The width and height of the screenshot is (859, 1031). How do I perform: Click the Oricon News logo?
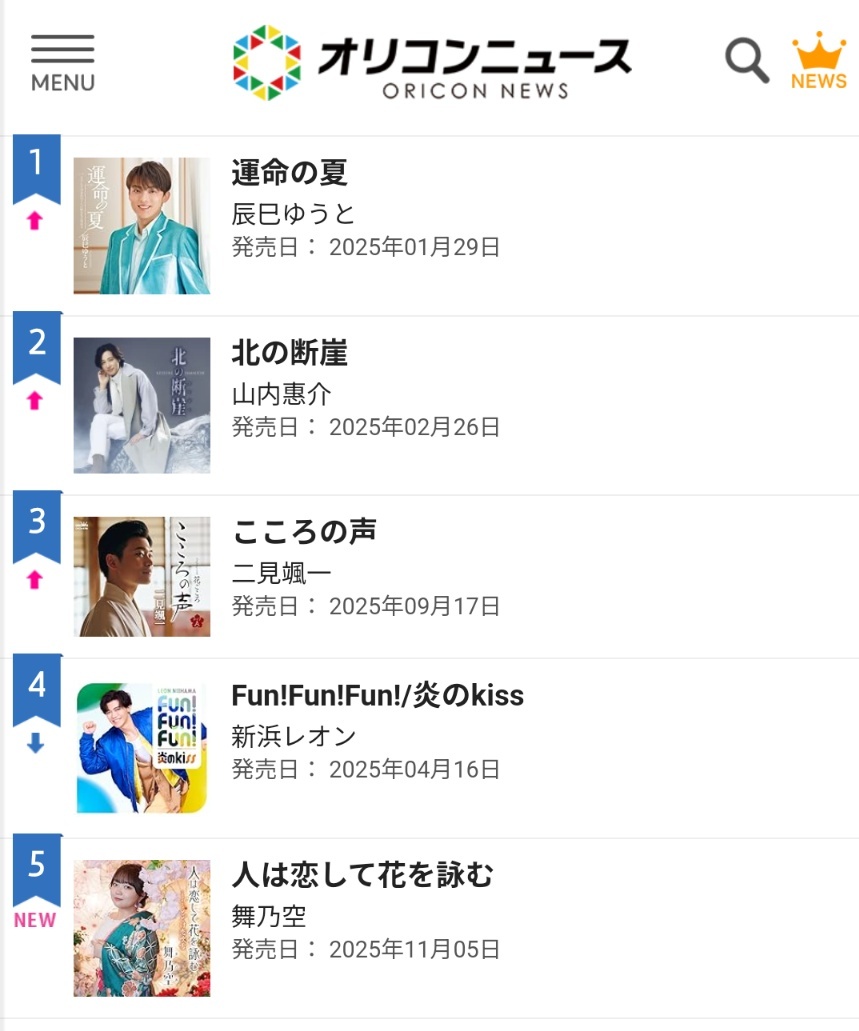point(432,62)
